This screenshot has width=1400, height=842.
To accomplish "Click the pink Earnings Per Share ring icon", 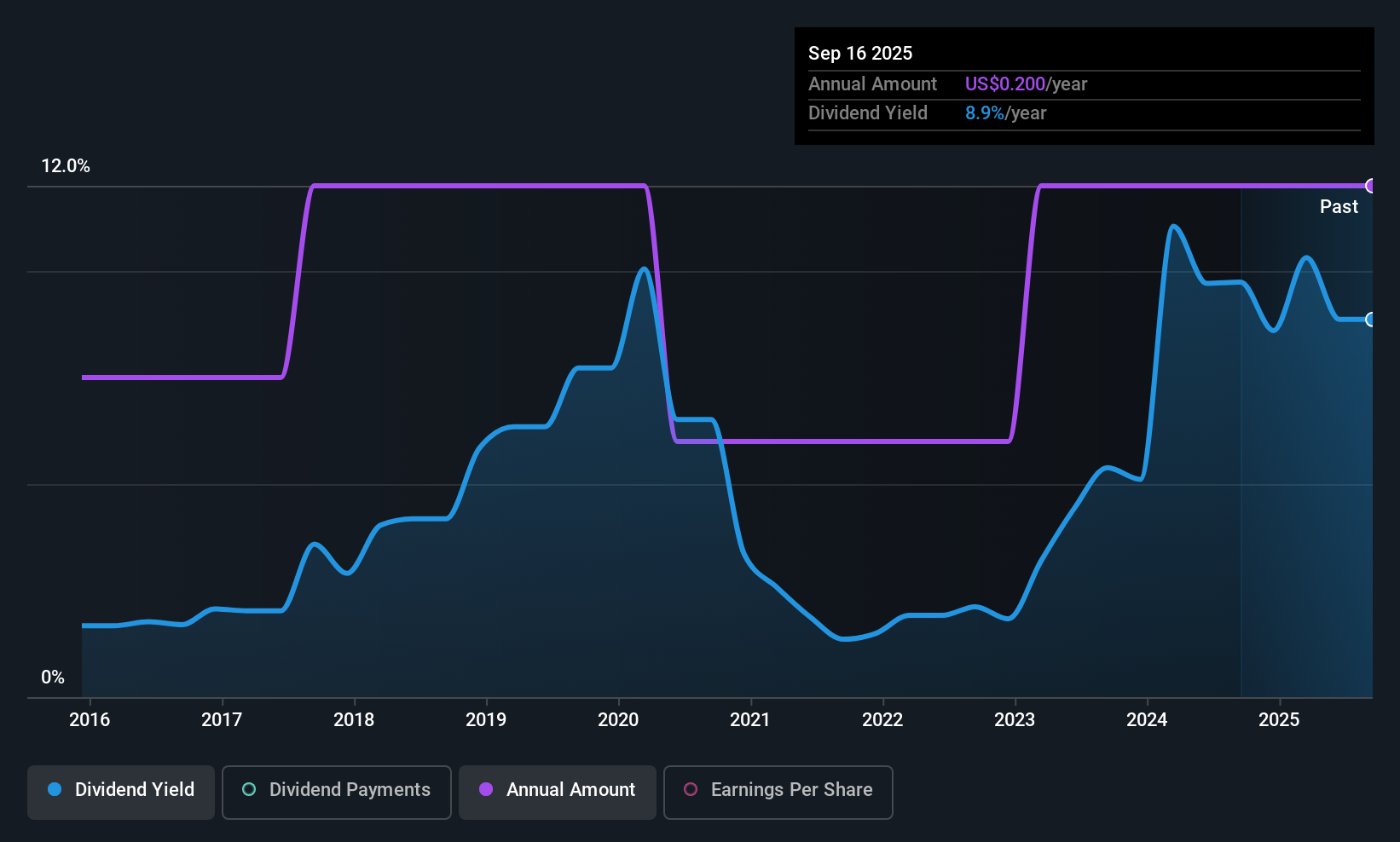I will (691, 790).
